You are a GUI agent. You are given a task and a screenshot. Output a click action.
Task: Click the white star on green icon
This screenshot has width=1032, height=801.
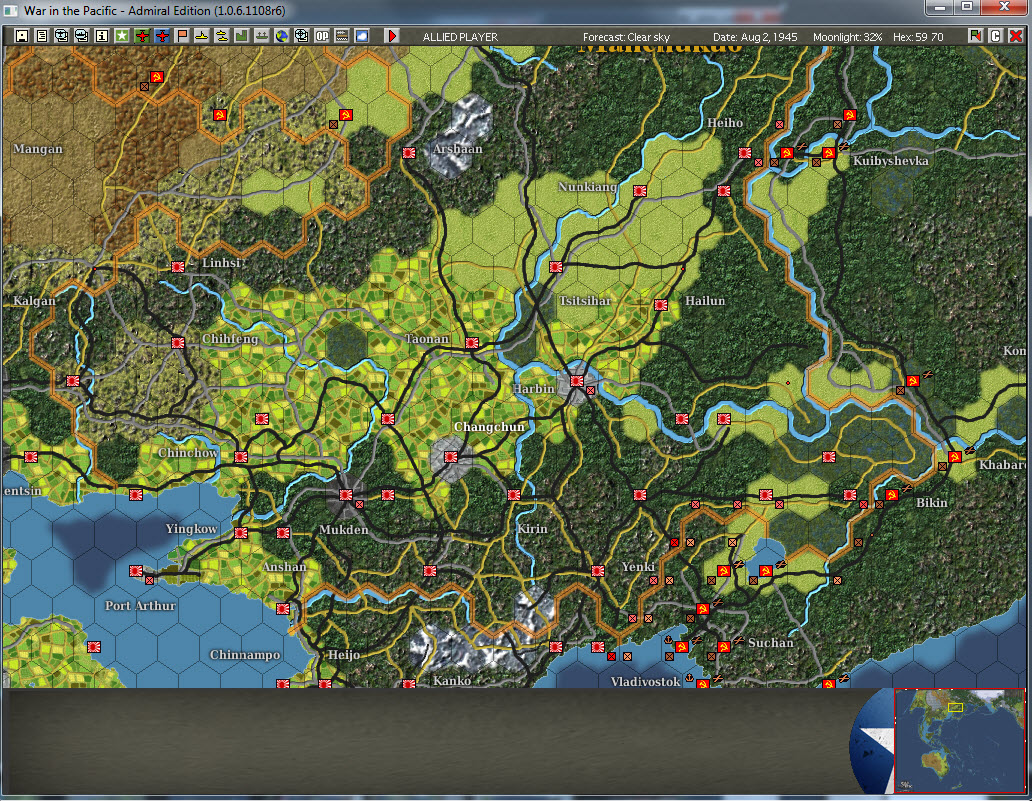click(x=122, y=36)
